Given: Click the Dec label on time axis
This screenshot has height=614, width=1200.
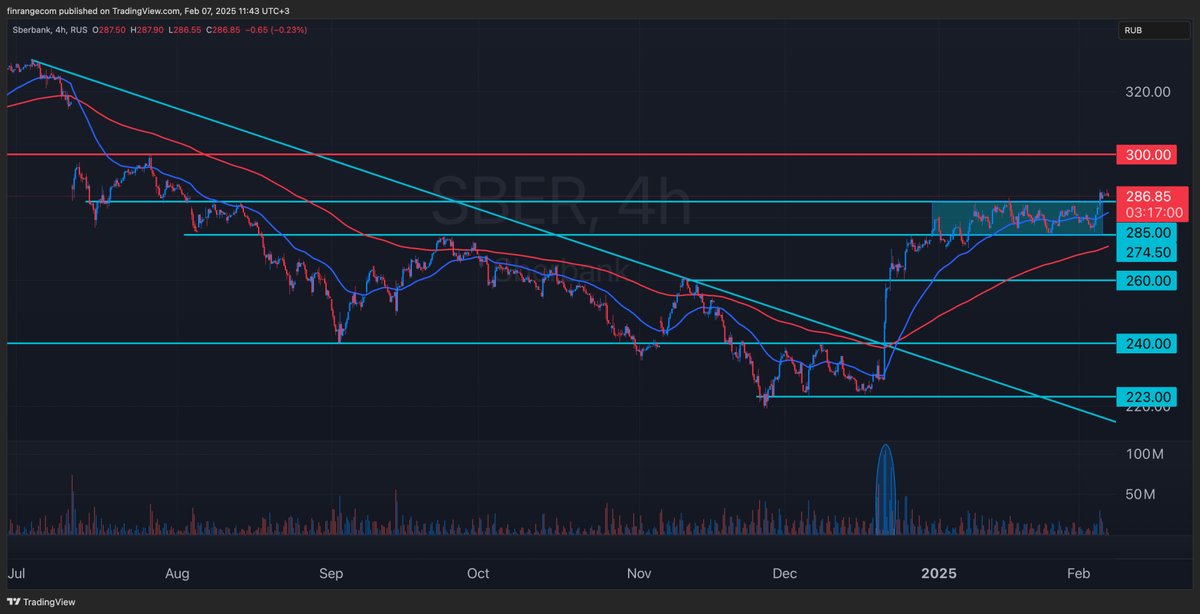Looking at the screenshot, I should coord(786,574).
